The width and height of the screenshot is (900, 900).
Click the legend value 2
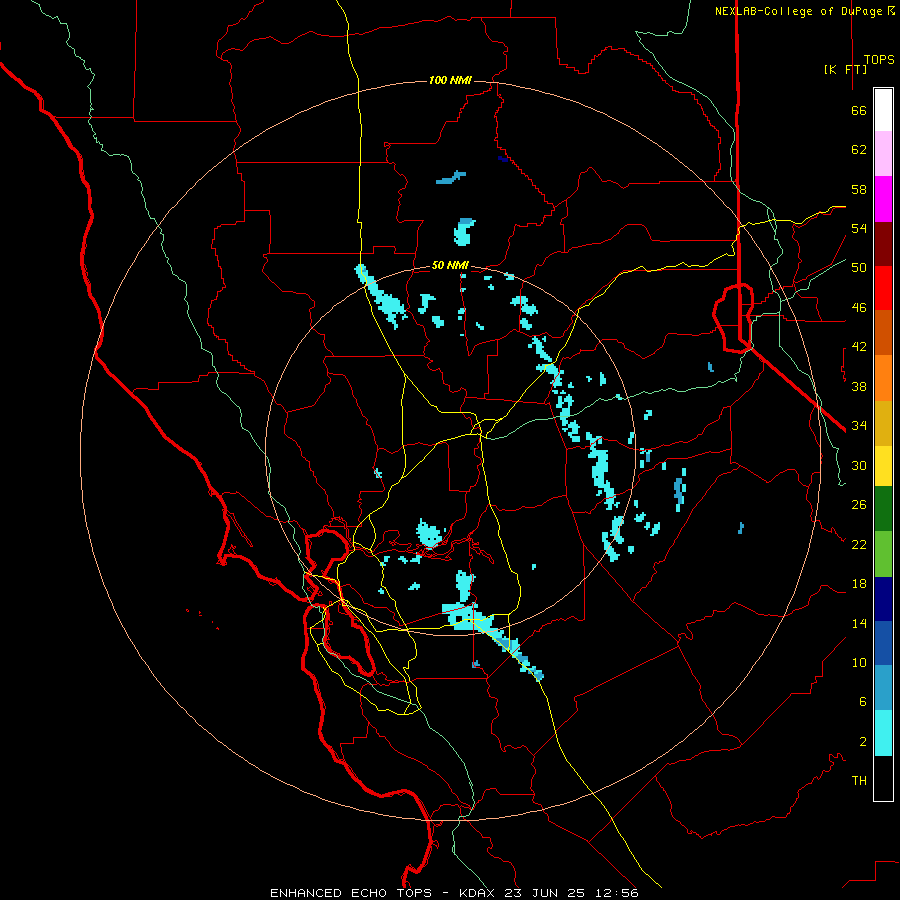863,741
